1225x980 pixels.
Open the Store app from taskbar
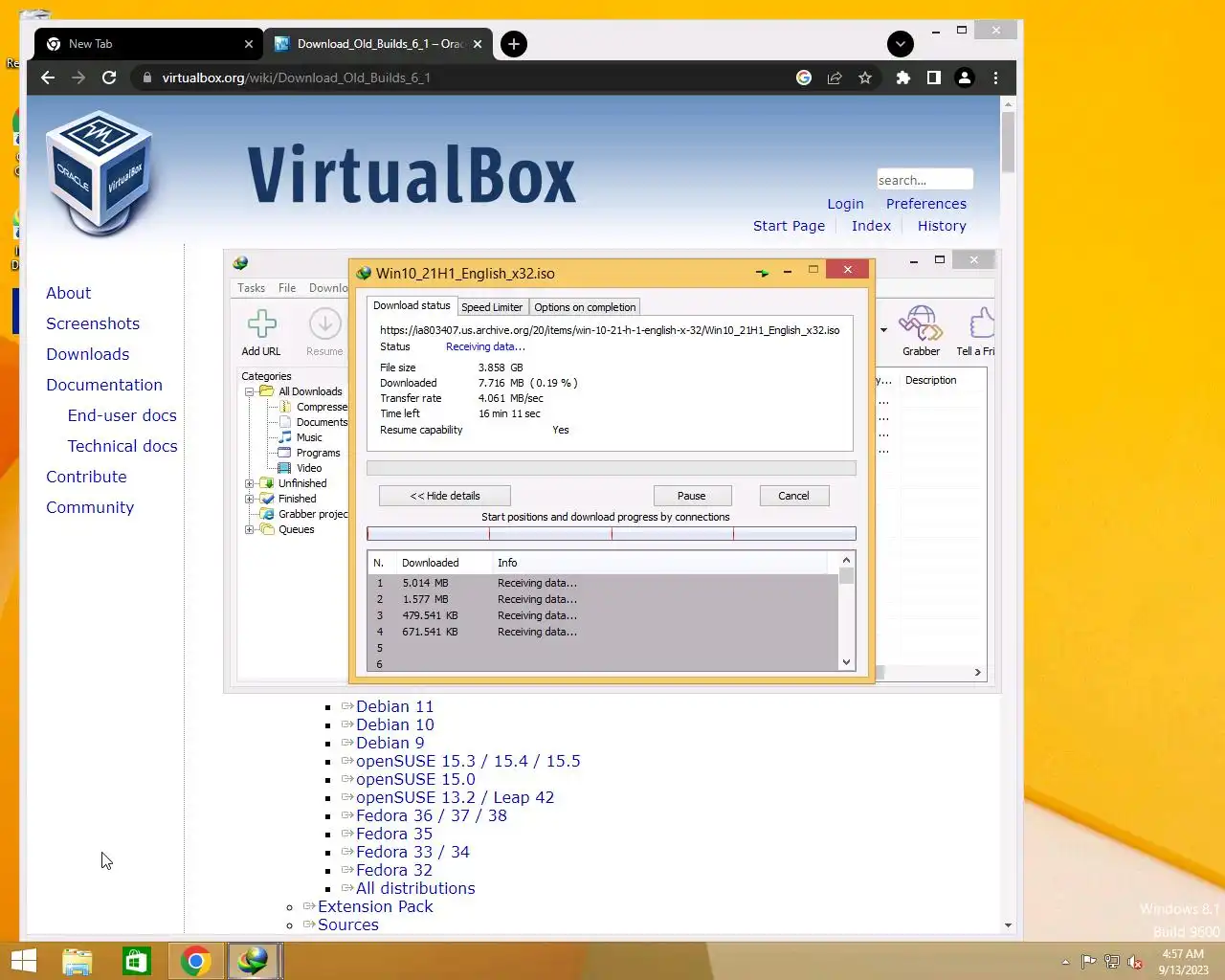coord(137,961)
